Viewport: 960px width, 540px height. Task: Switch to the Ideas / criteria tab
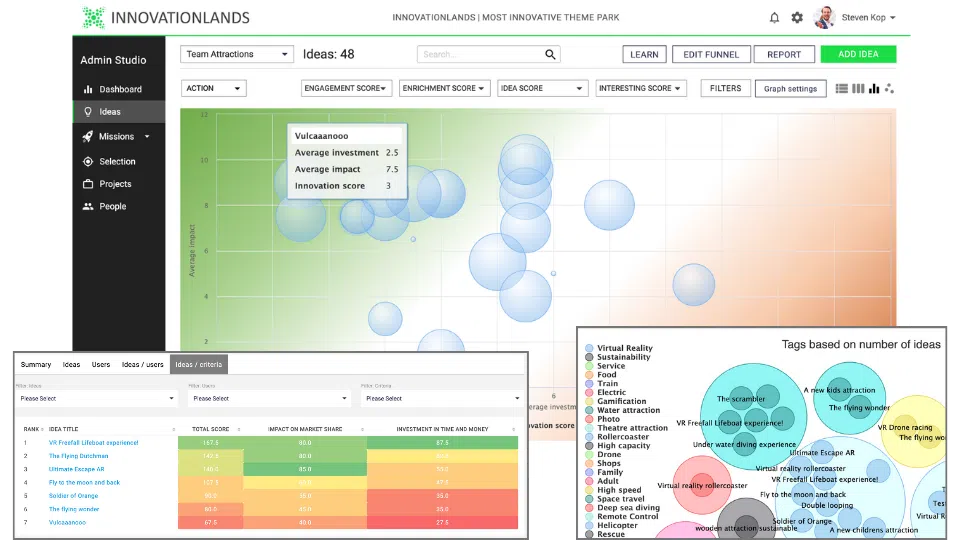[198, 364]
